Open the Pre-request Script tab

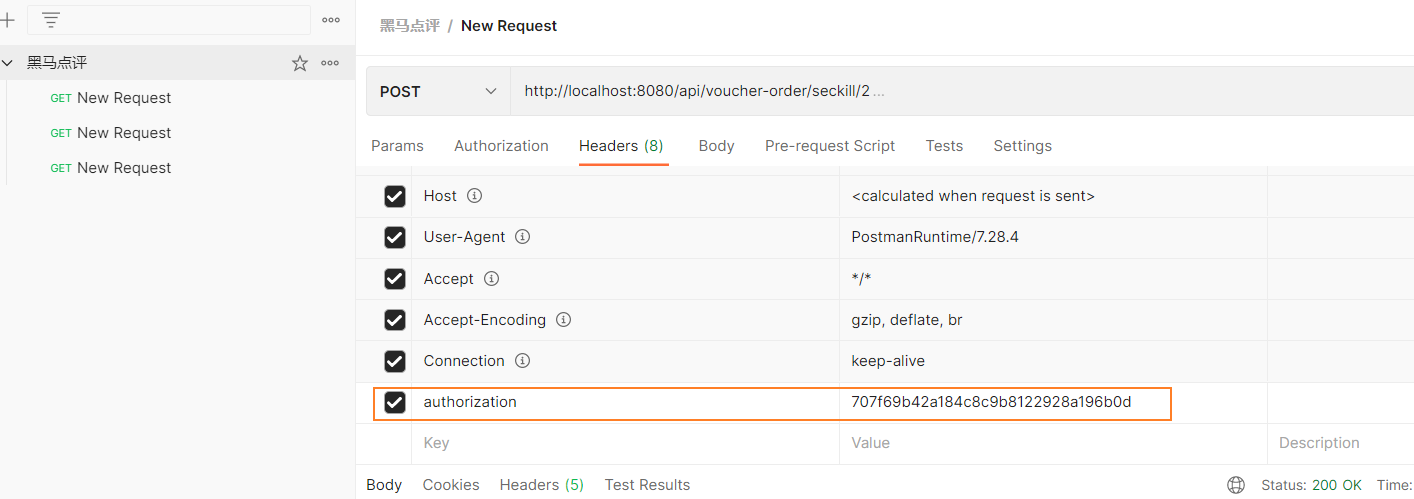coord(829,146)
